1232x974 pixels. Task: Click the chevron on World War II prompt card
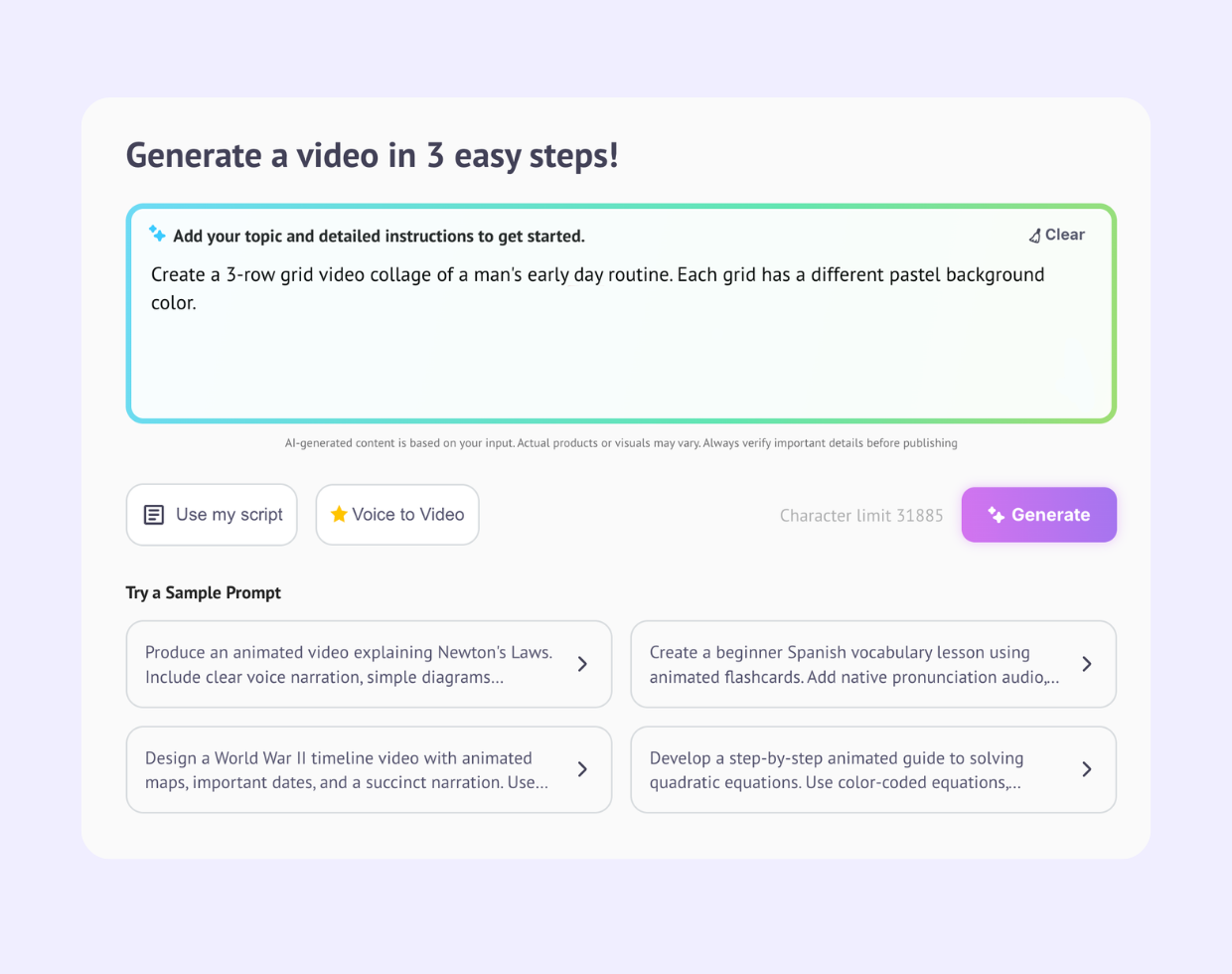pos(582,769)
